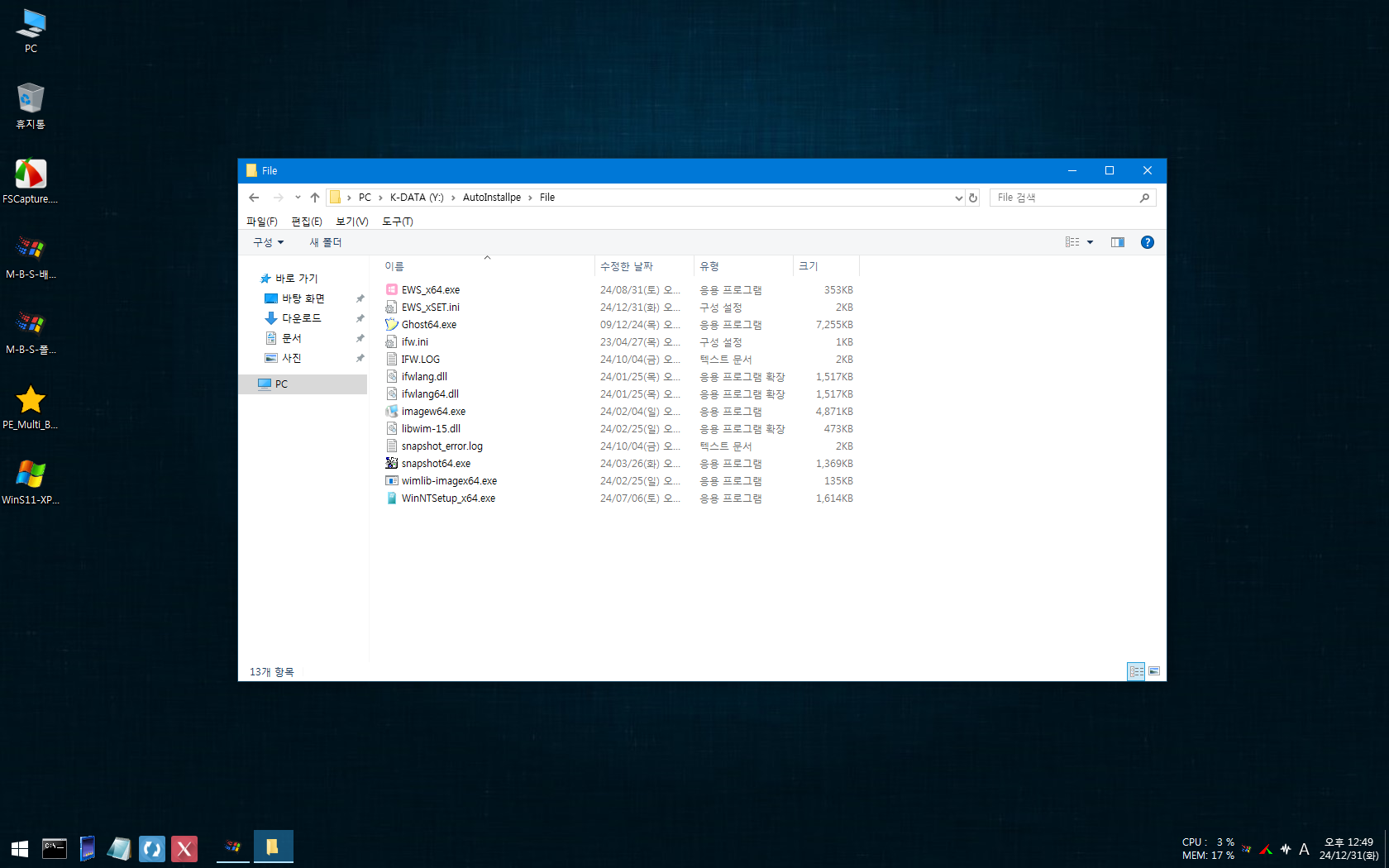Switch to large icons view in status bar
This screenshot has height=868, width=1389.
(x=1154, y=671)
